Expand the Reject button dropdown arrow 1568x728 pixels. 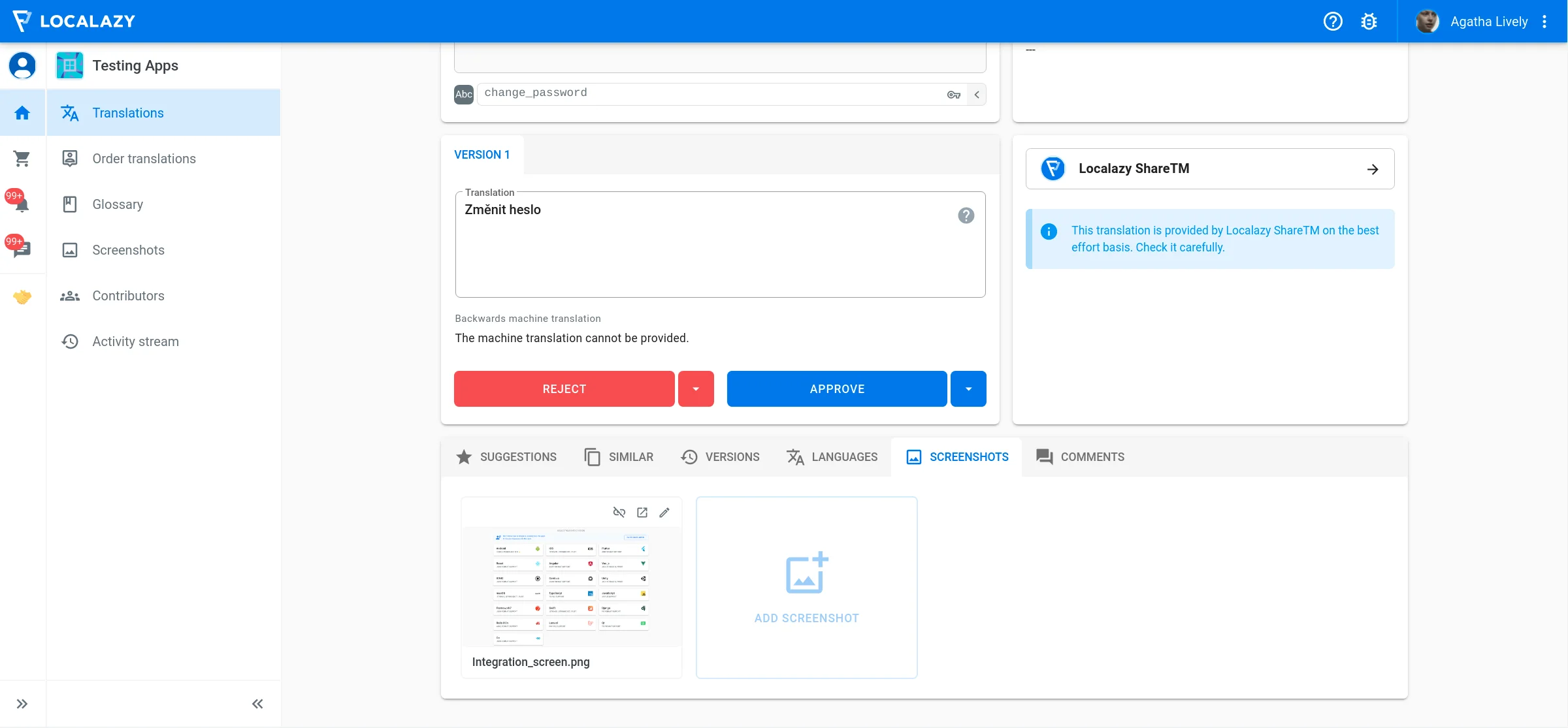(x=696, y=388)
